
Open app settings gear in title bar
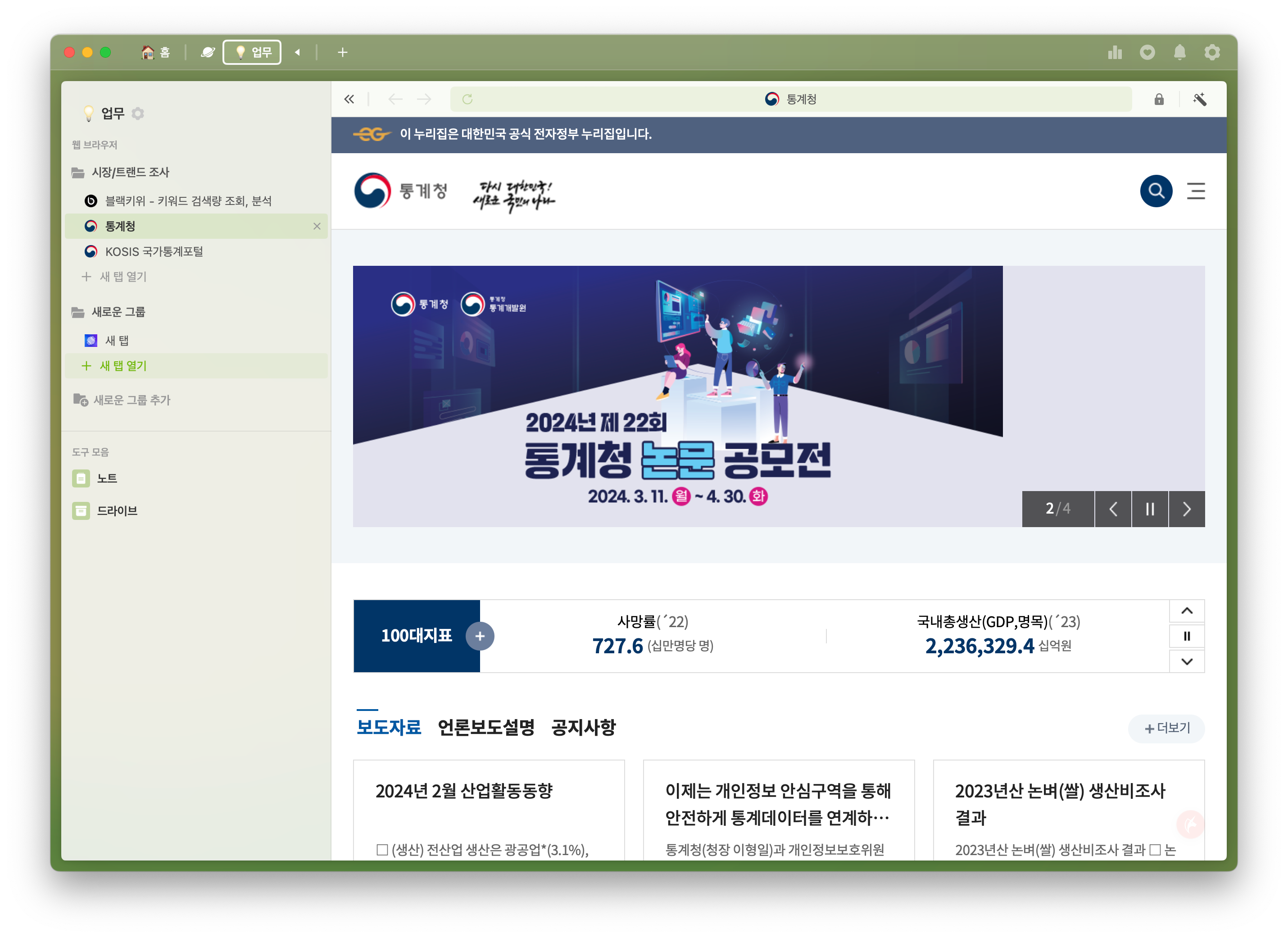pyautogui.click(x=1212, y=52)
